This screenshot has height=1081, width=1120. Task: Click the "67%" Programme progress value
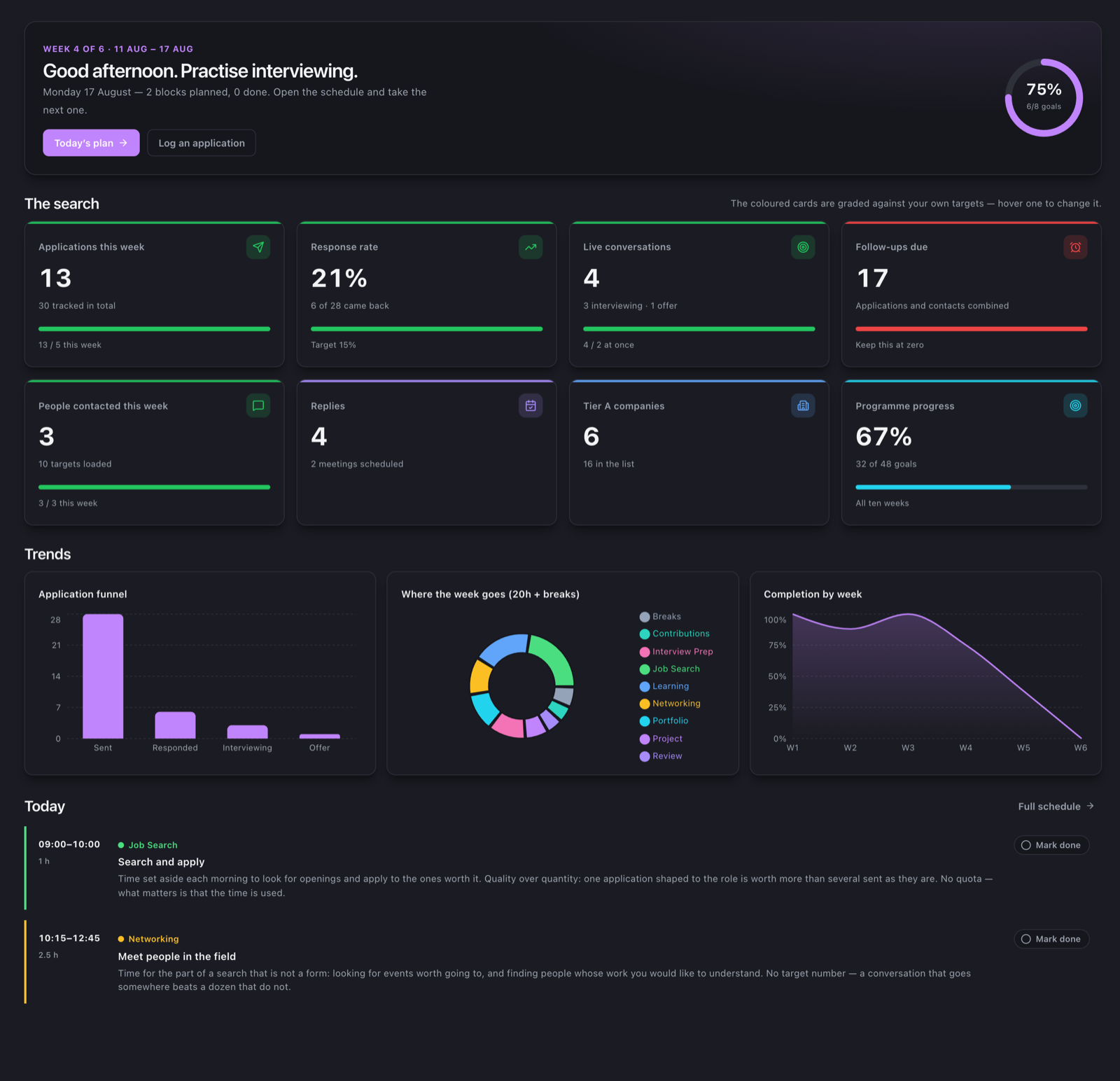click(883, 436)
